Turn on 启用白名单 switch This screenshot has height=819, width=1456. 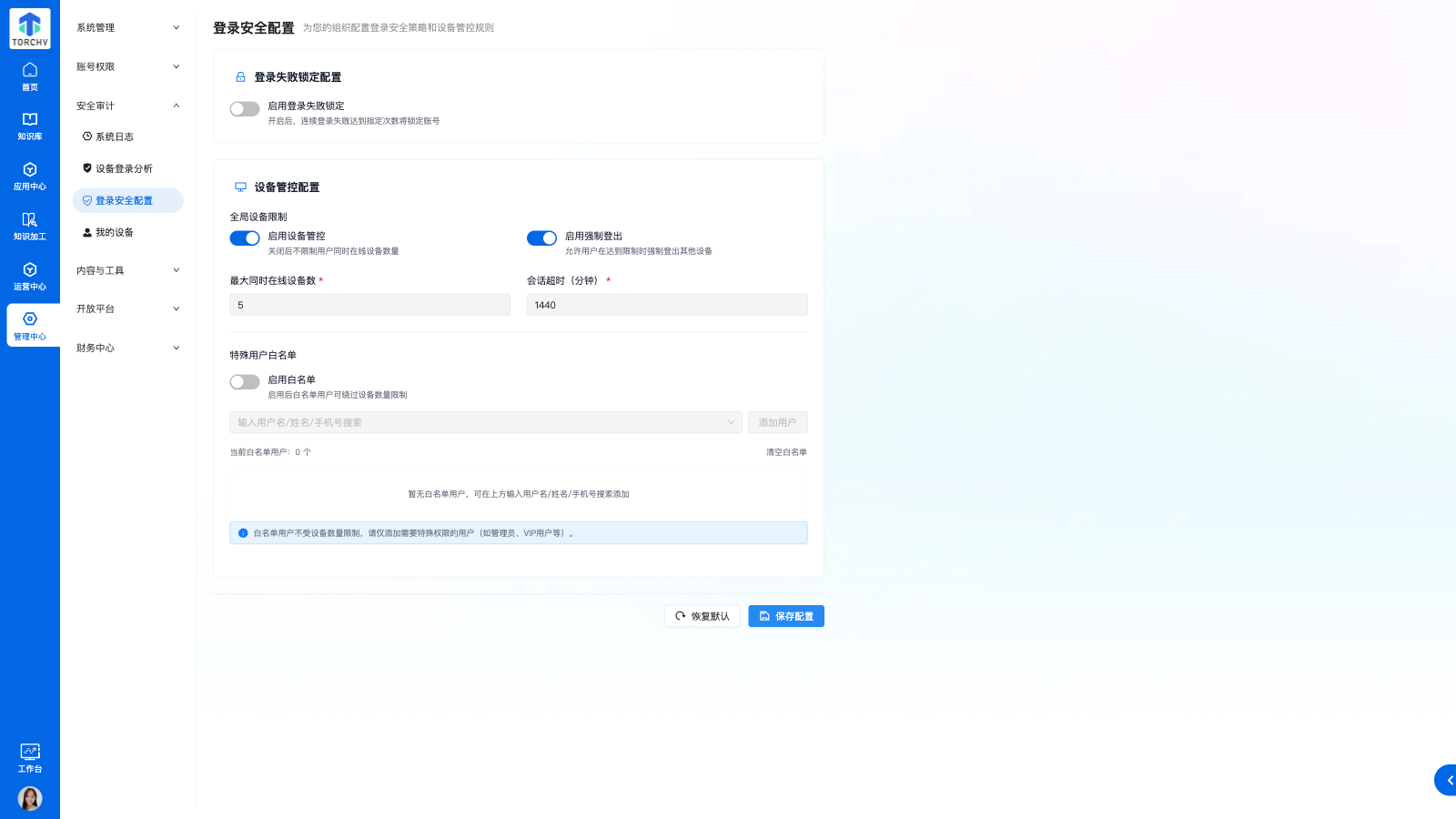point(245,382)
